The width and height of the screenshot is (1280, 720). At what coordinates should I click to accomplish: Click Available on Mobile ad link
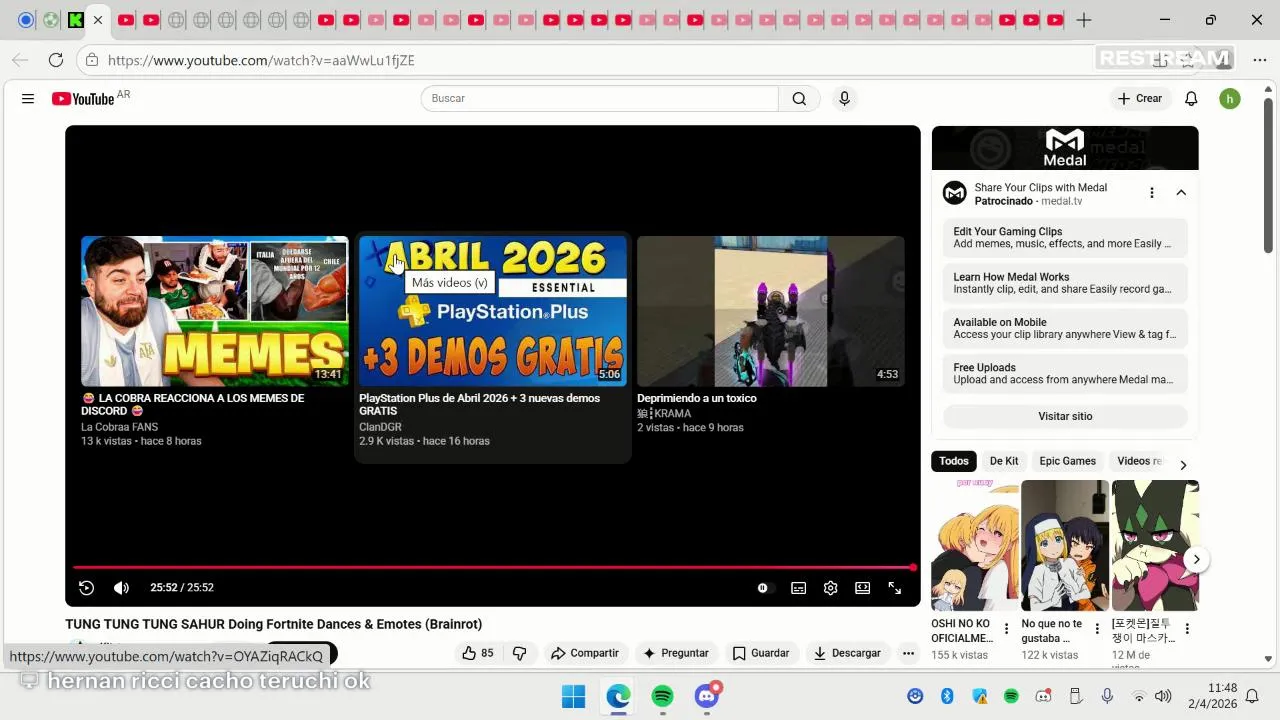1065,328
